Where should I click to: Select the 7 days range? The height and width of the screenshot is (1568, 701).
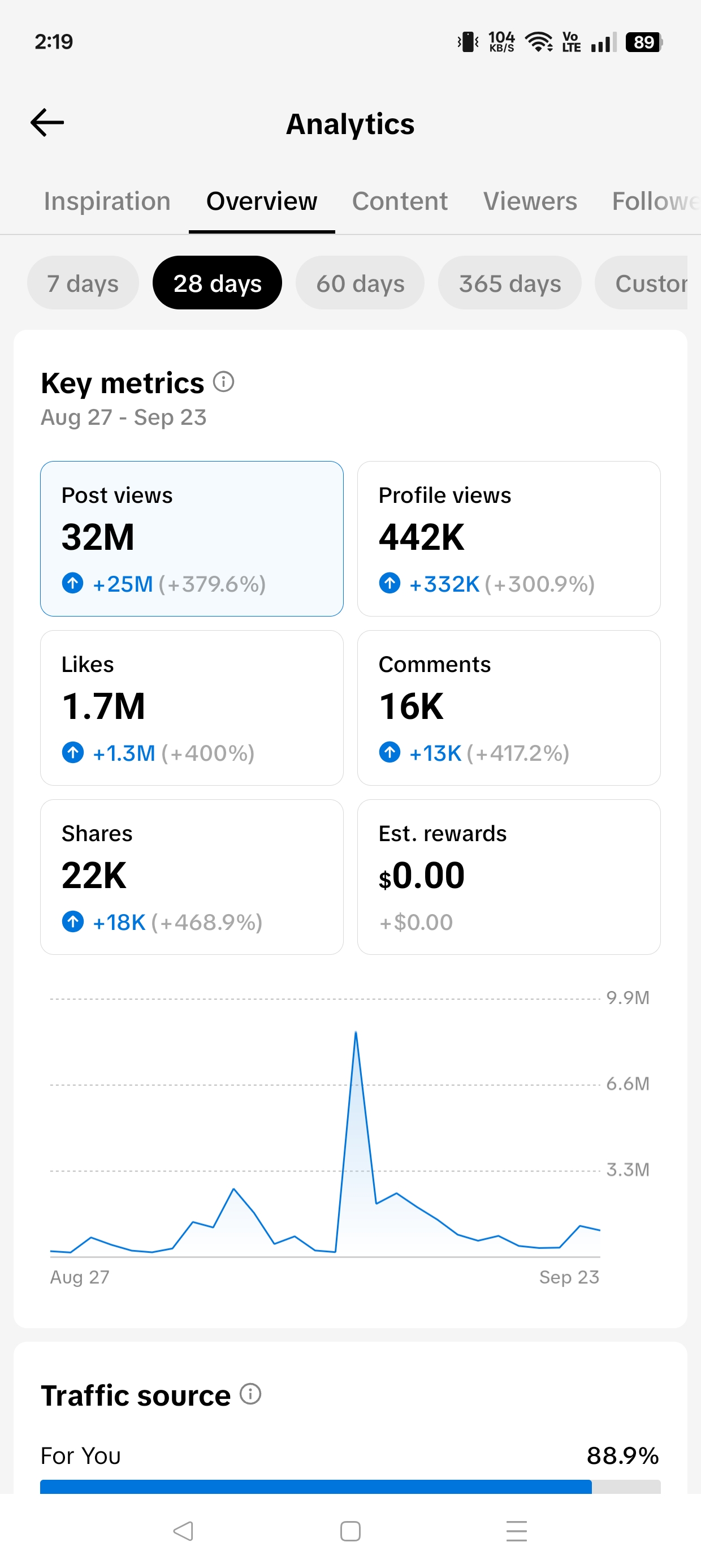coord(83,283)
